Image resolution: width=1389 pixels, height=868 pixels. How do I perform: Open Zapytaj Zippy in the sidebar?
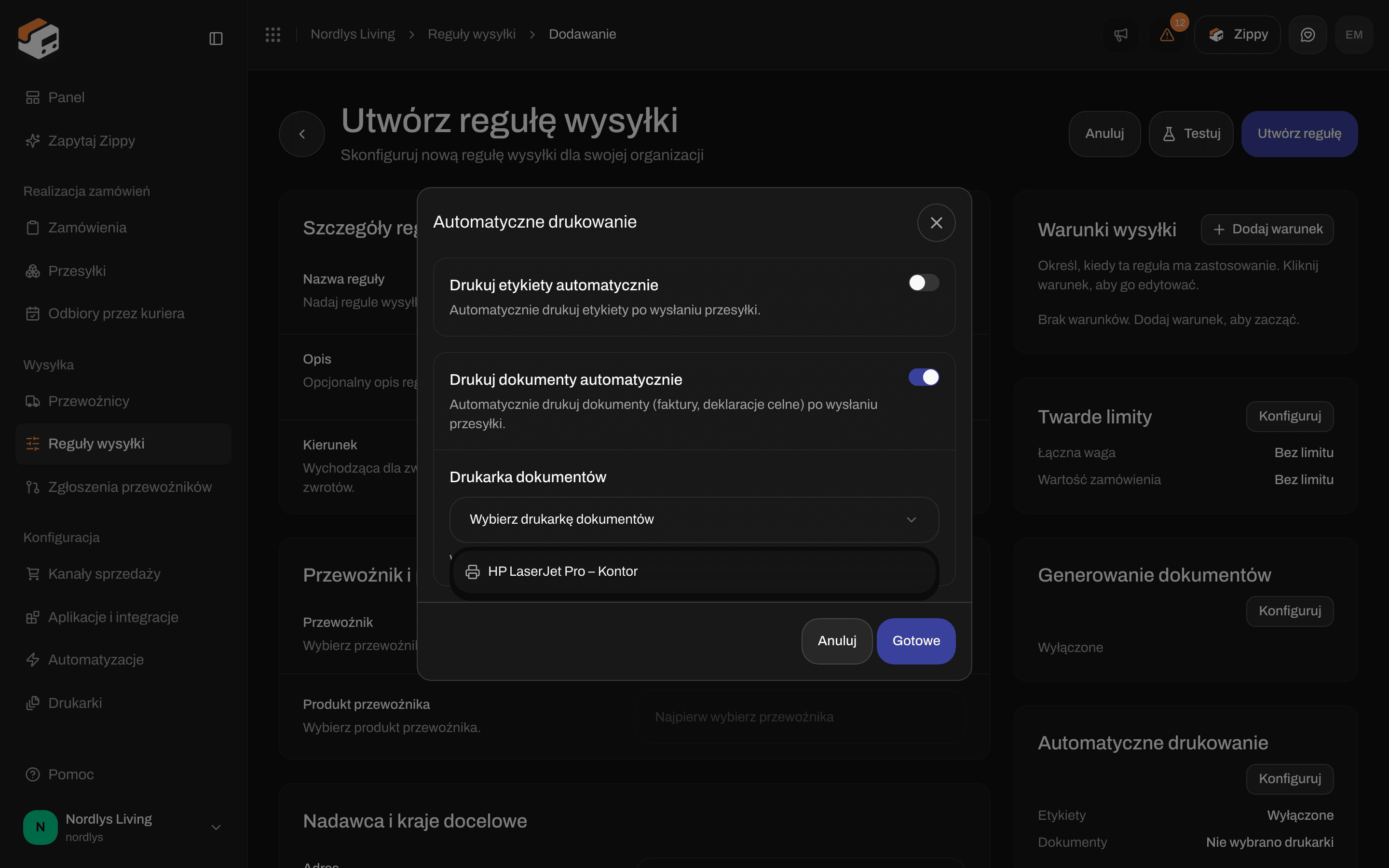(123, 141)
